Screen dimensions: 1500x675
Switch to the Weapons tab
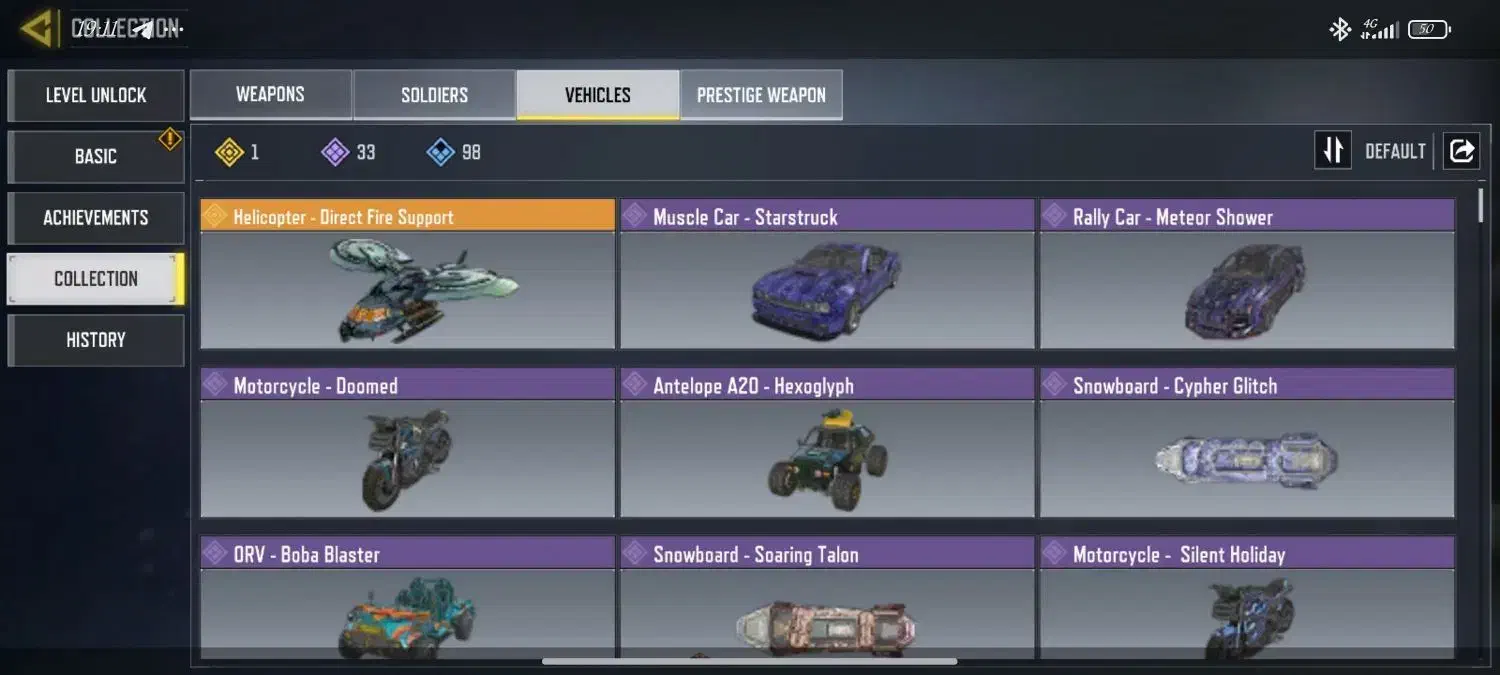click(270, 95)
